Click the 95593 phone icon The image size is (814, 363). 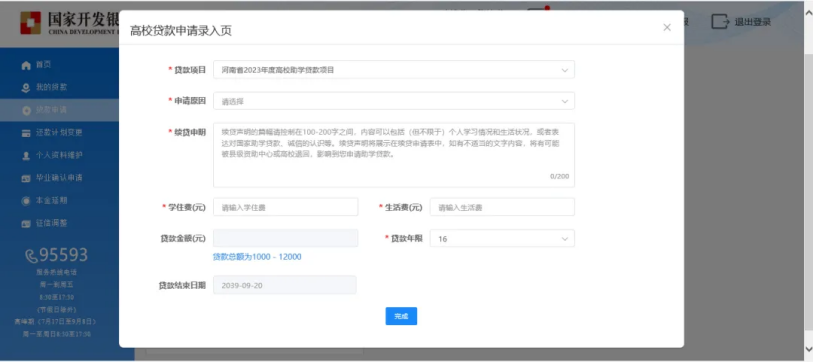tap(32, 256)
